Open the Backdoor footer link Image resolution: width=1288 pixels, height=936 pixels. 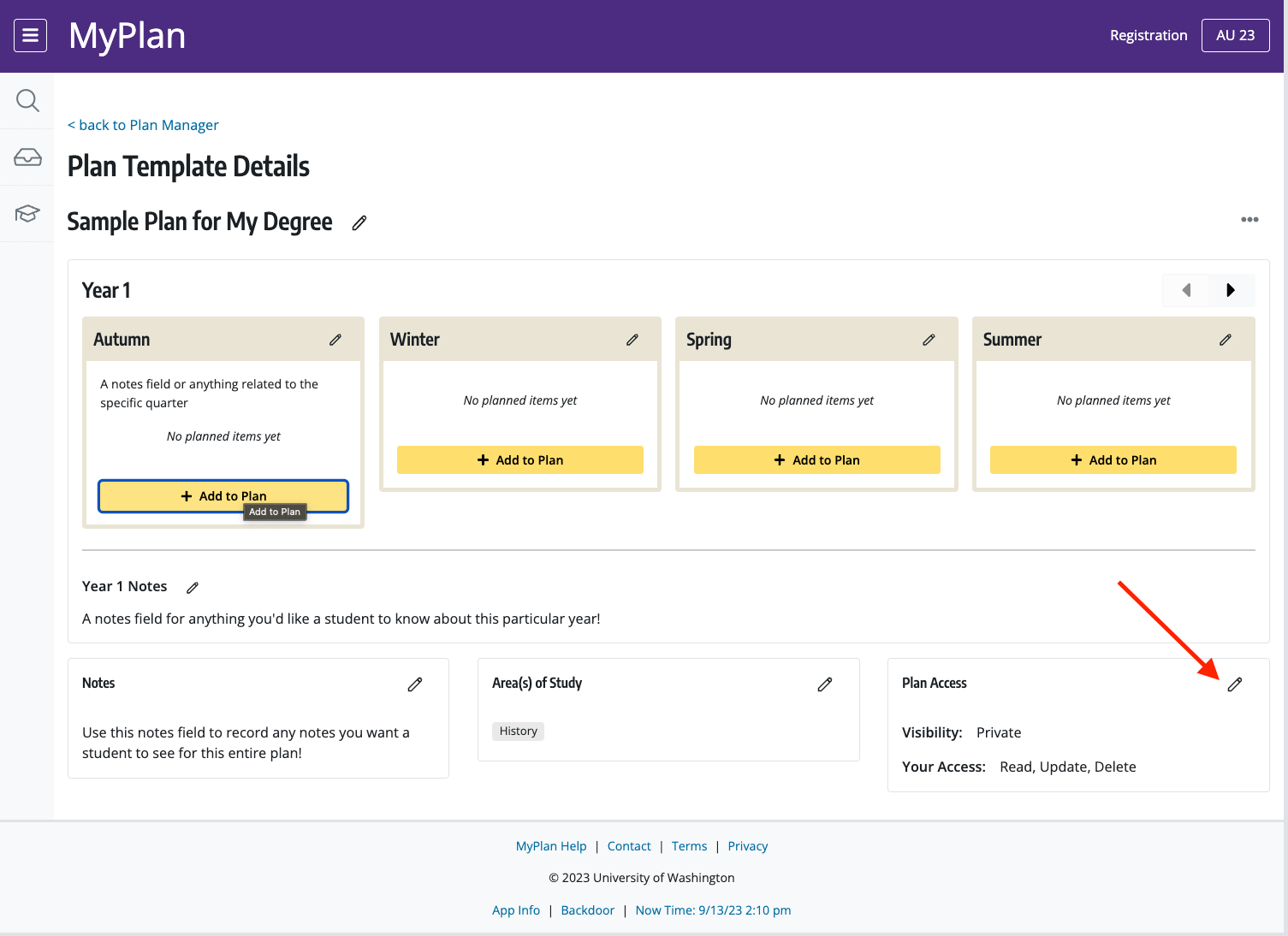588,910
